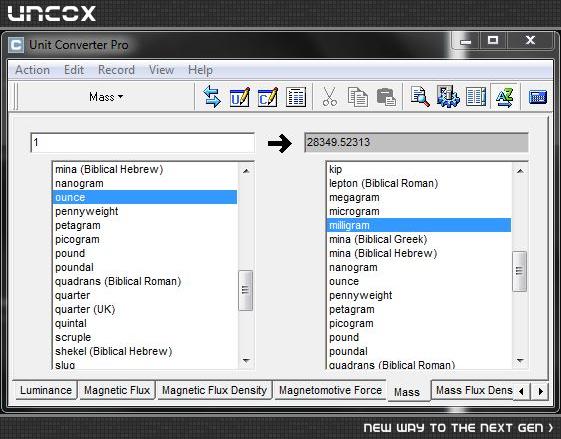Open the conversion table list icon
Image resolution: width=561 pixels, height=439 pixels.
click(296, 97)
